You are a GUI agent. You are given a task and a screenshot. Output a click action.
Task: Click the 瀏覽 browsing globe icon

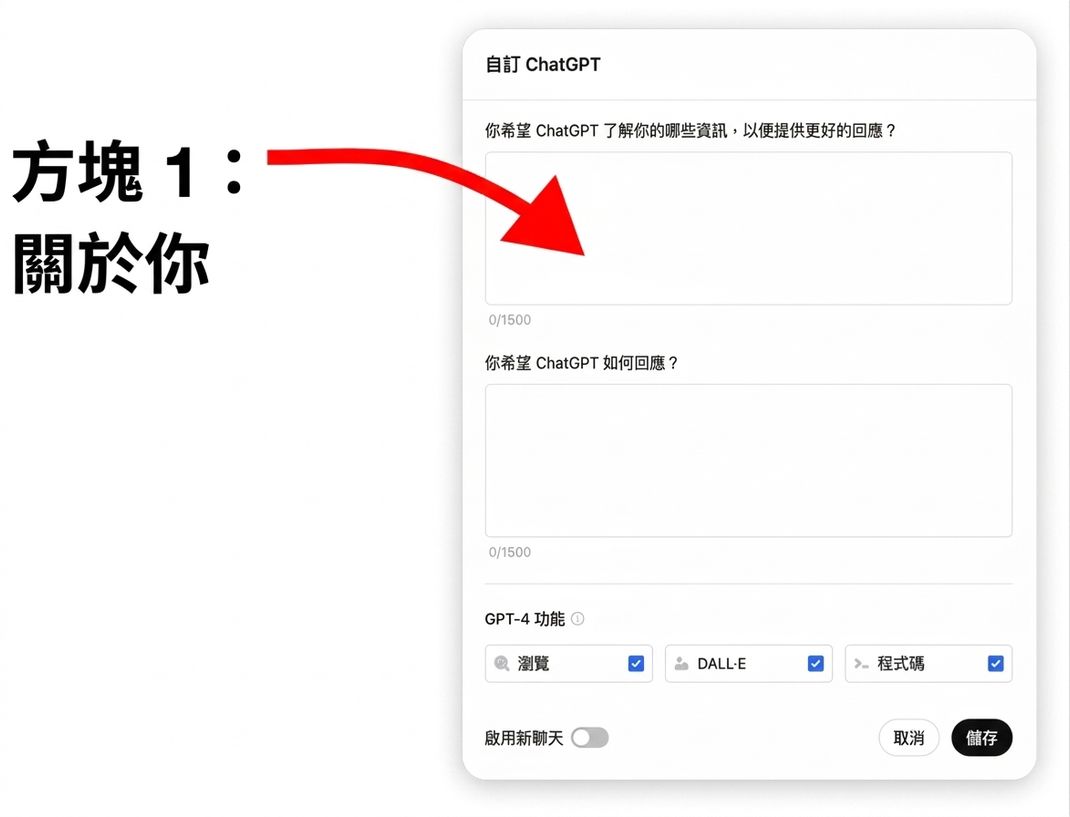(502, 663)
